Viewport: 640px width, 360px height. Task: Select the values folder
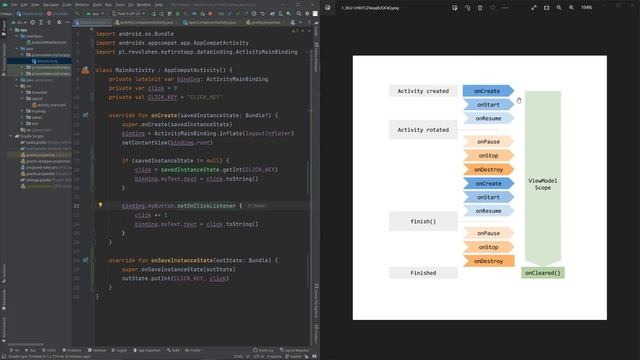point(34,117)
